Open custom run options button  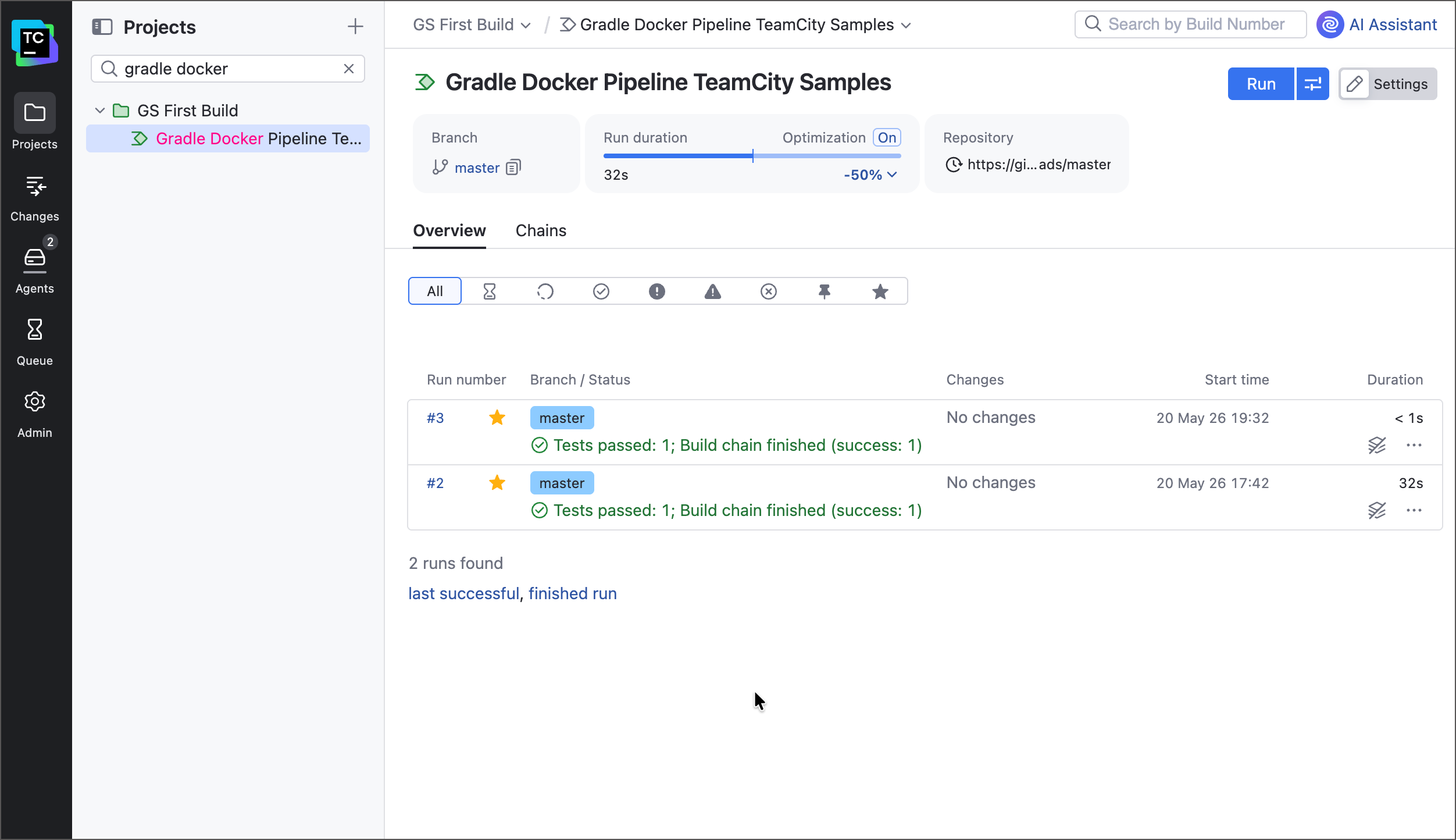pyautogui.click(x=1313, y=84)
